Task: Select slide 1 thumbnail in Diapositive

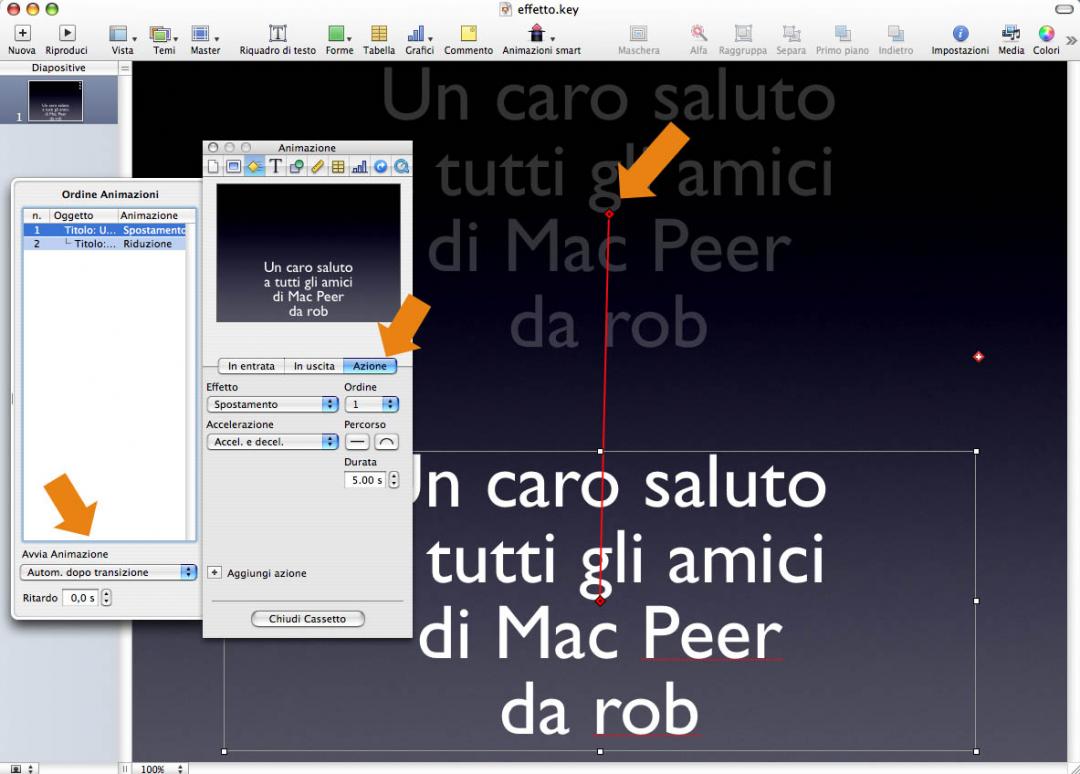Action: [55, 101]
